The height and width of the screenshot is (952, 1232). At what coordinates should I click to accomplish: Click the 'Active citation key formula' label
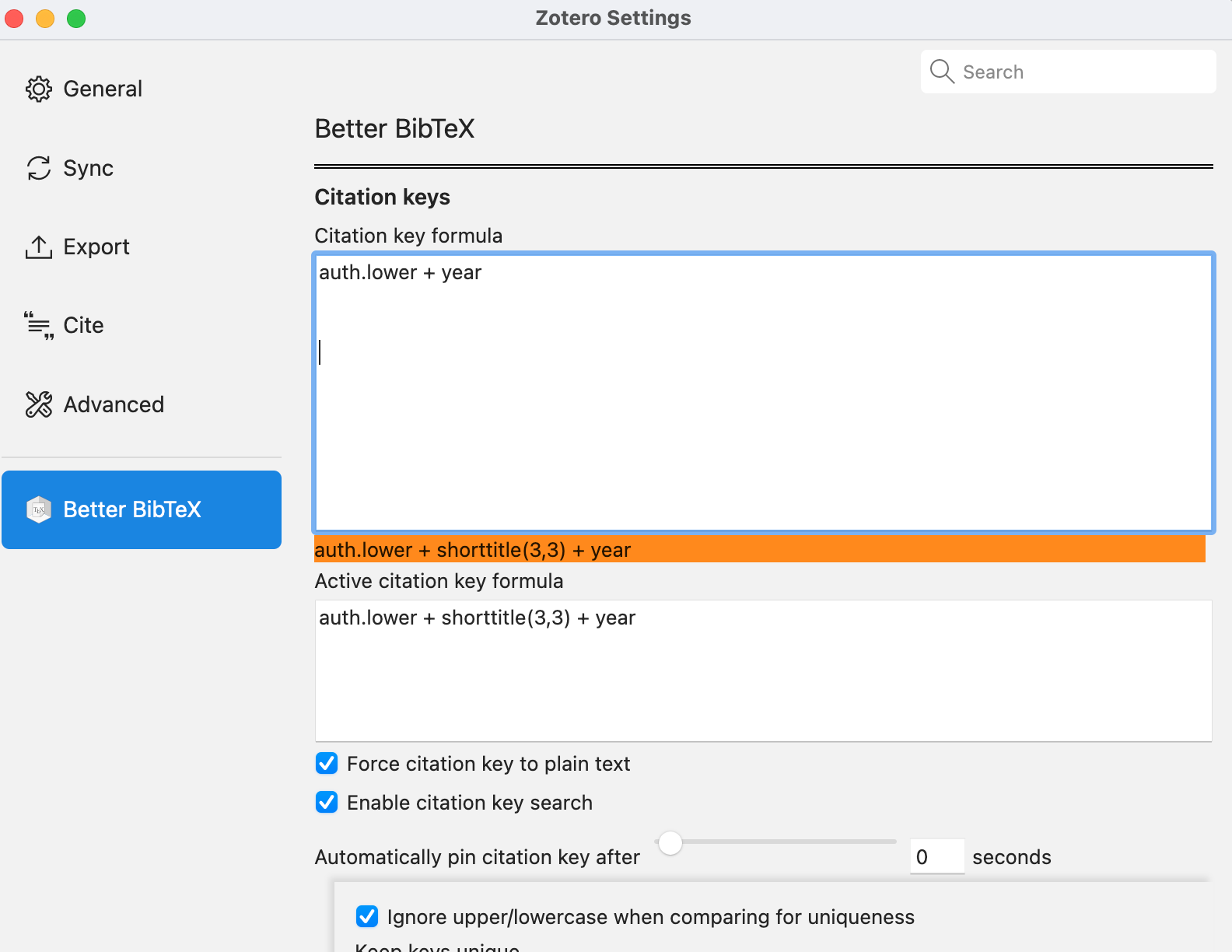[439, 581]
